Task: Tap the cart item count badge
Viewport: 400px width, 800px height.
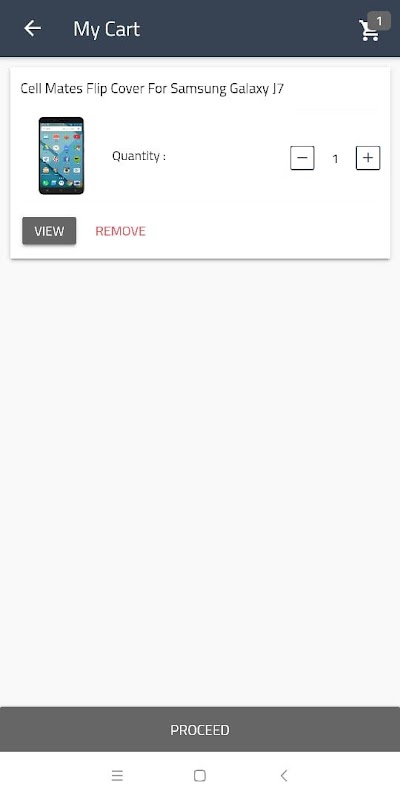Action: [x=379, y=21]
